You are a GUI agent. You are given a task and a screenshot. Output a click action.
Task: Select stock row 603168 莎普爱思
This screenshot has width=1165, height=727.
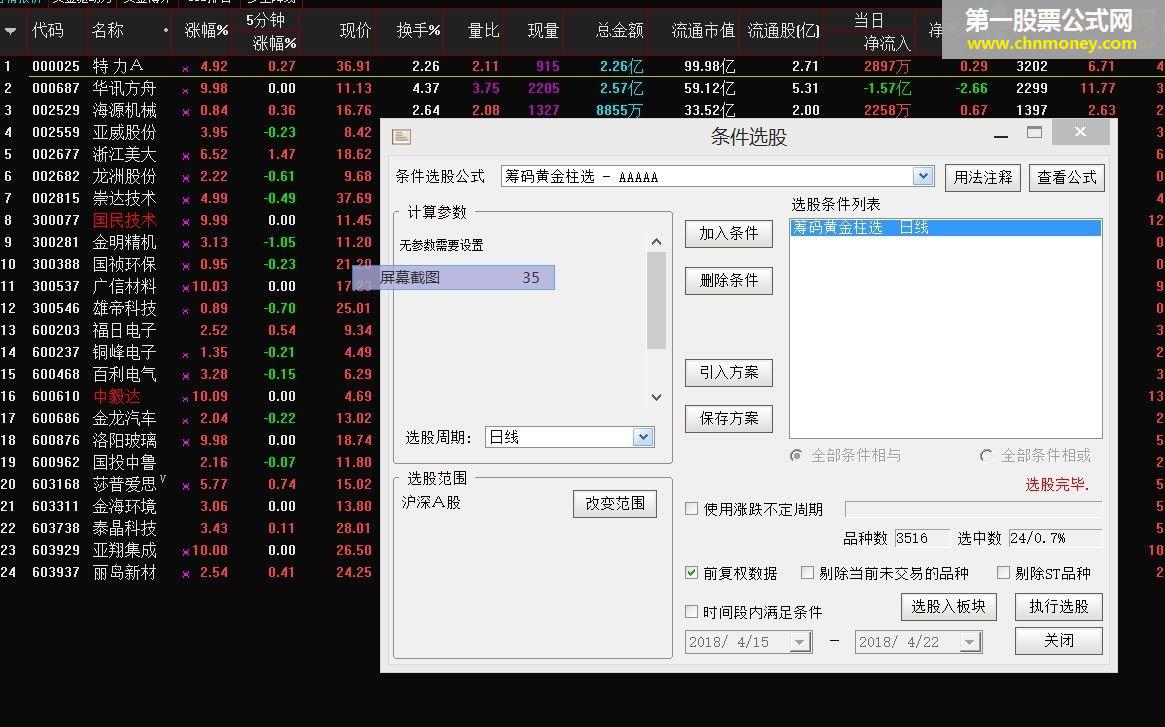[189, 485]
